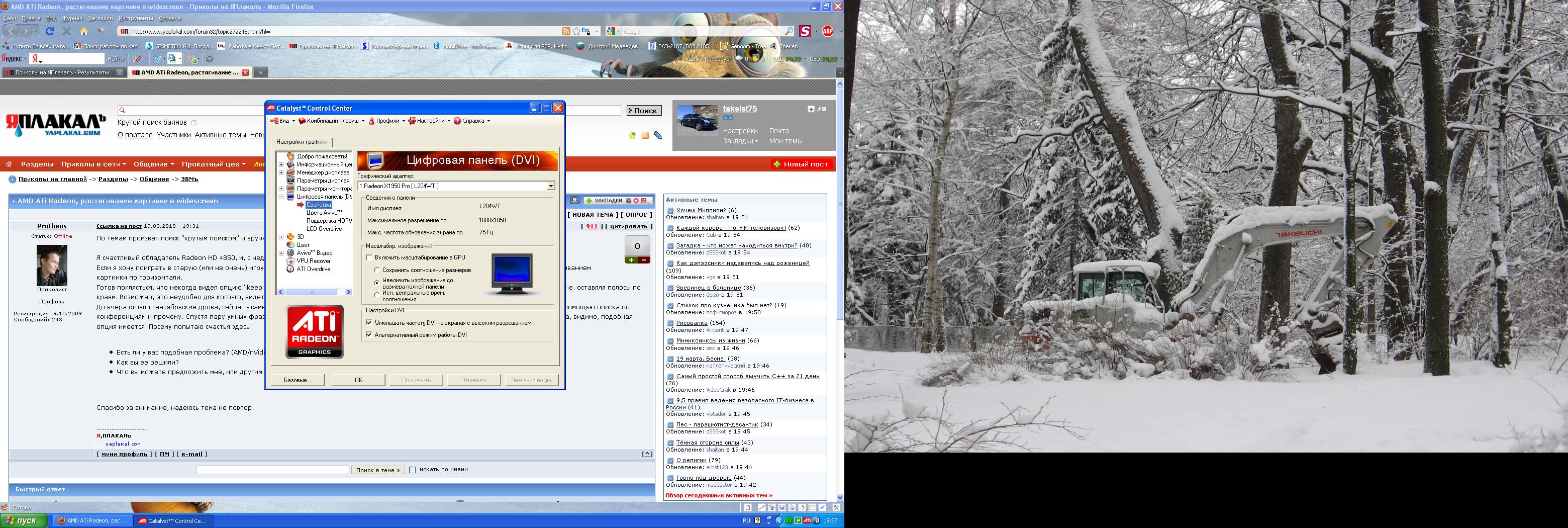Viewport: 1568px width, 528px height.
Task: Click the color wheel icon for Цвет
Action: pyautogui.click(x=291, y=245)
